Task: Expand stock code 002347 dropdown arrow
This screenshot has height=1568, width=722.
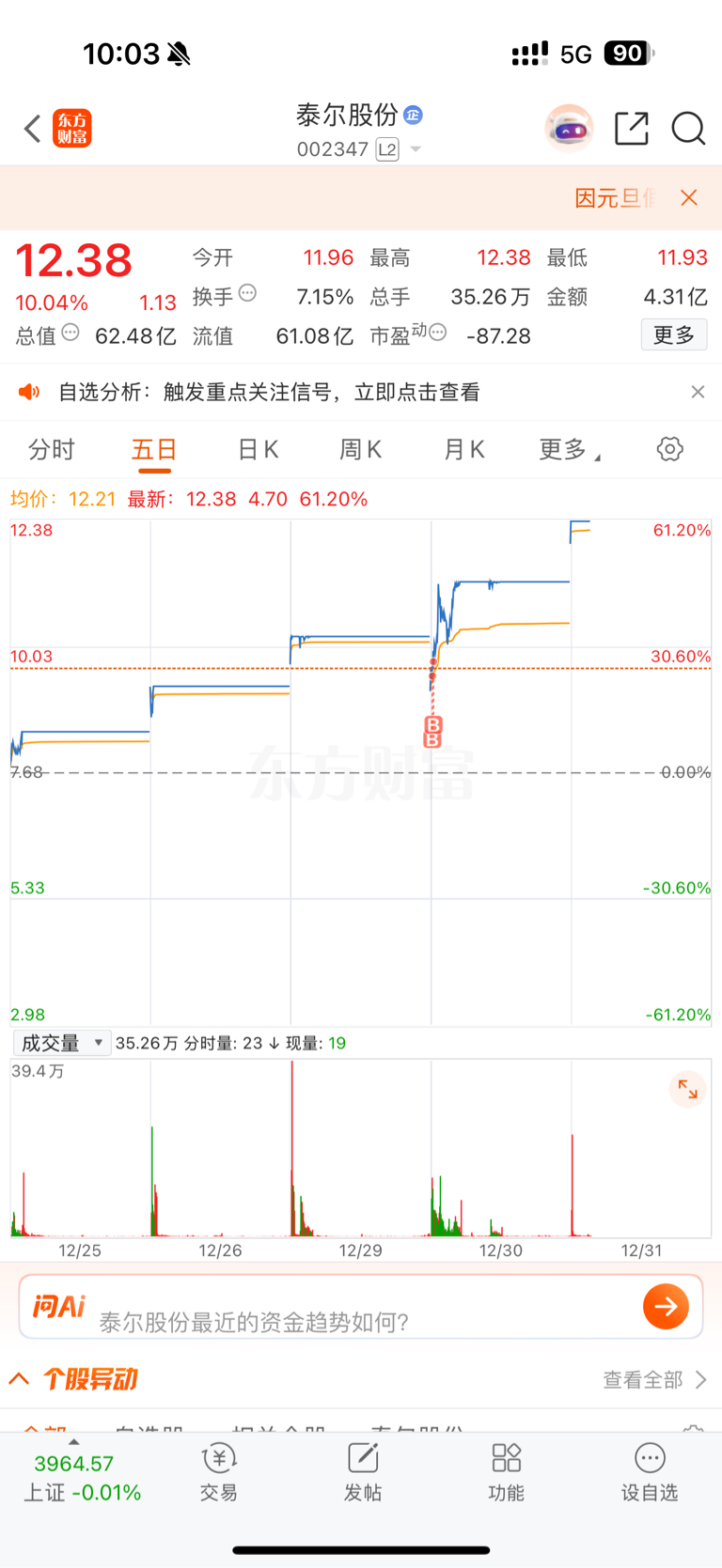Action: click(416, 149)
